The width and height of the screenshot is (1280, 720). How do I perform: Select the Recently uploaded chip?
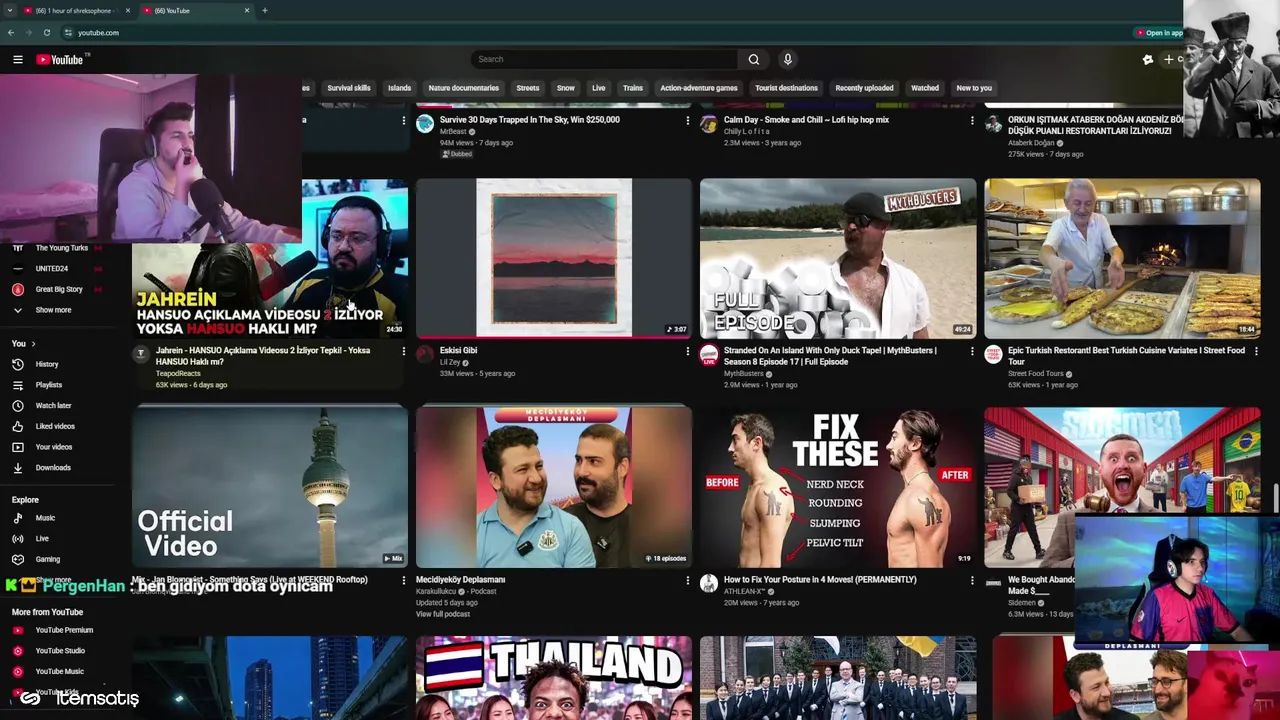pyautogui.click(x=864, y=88)
